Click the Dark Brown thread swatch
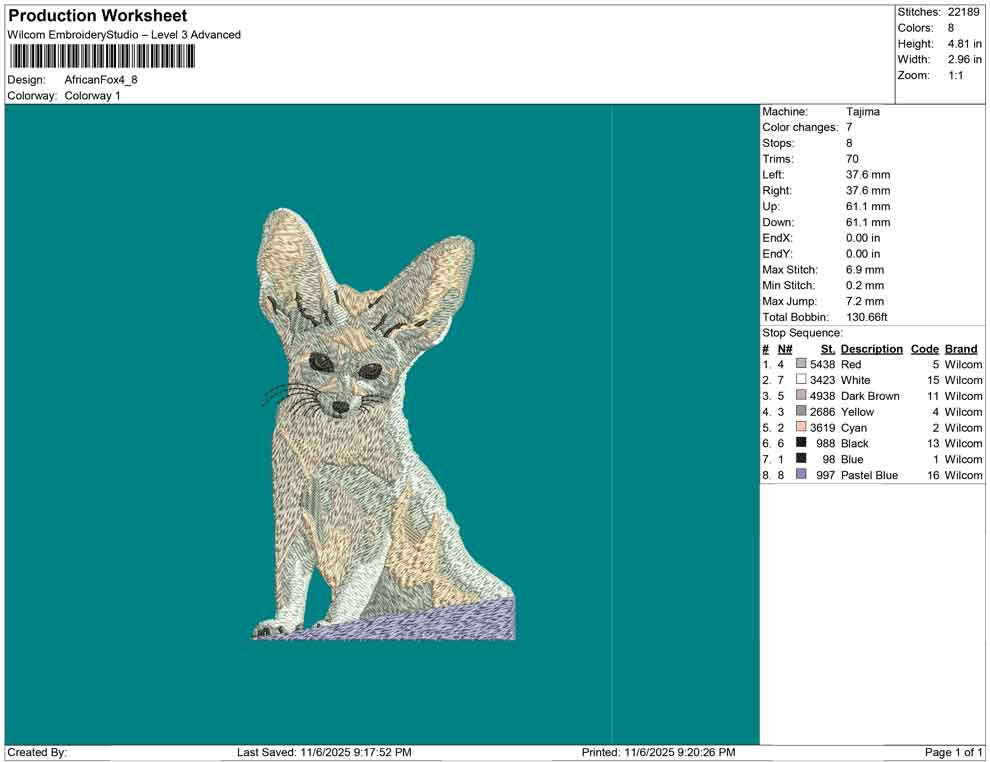 point(801,396)
